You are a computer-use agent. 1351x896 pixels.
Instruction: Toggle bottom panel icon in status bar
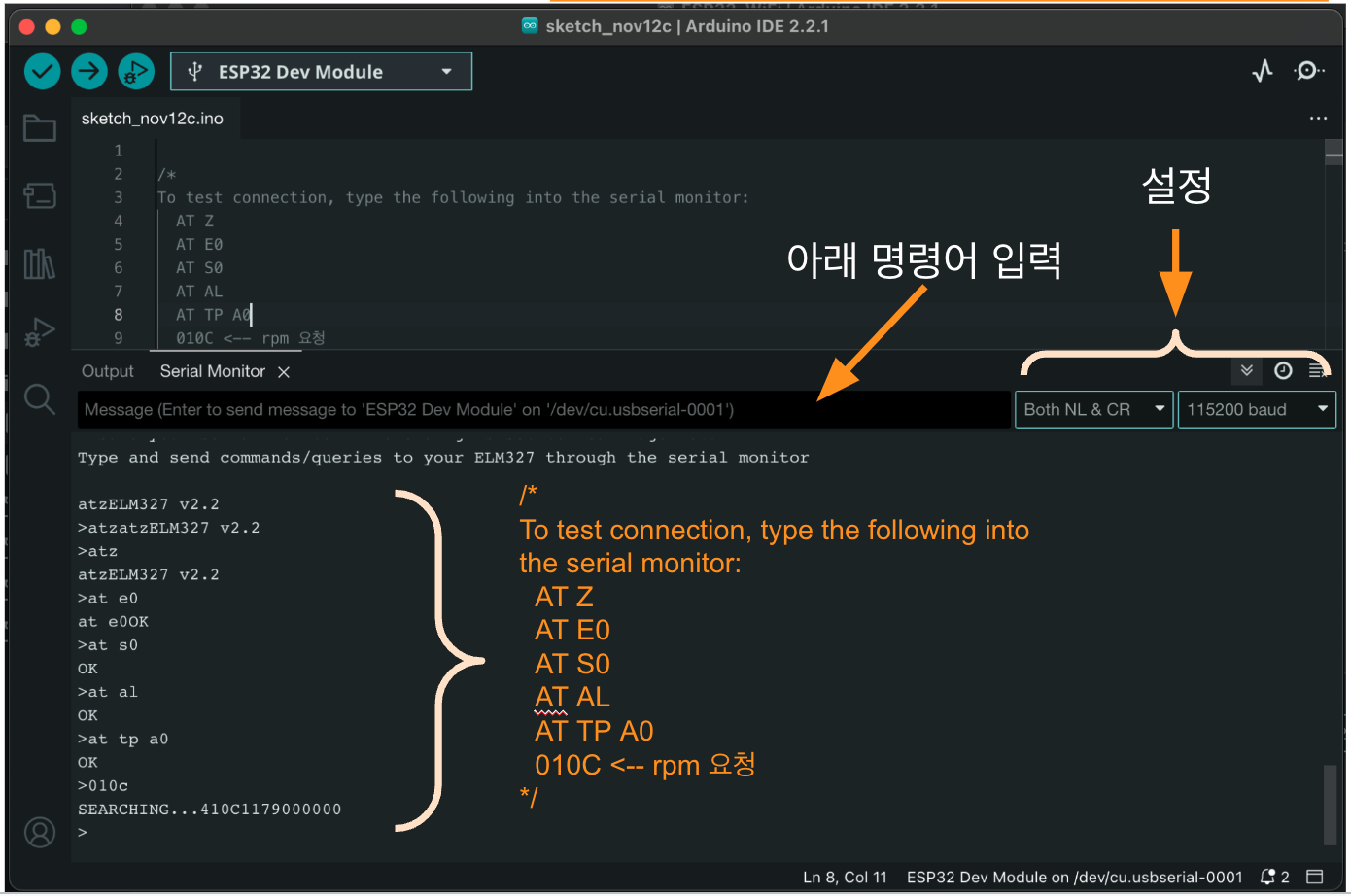click(1315, 877)
